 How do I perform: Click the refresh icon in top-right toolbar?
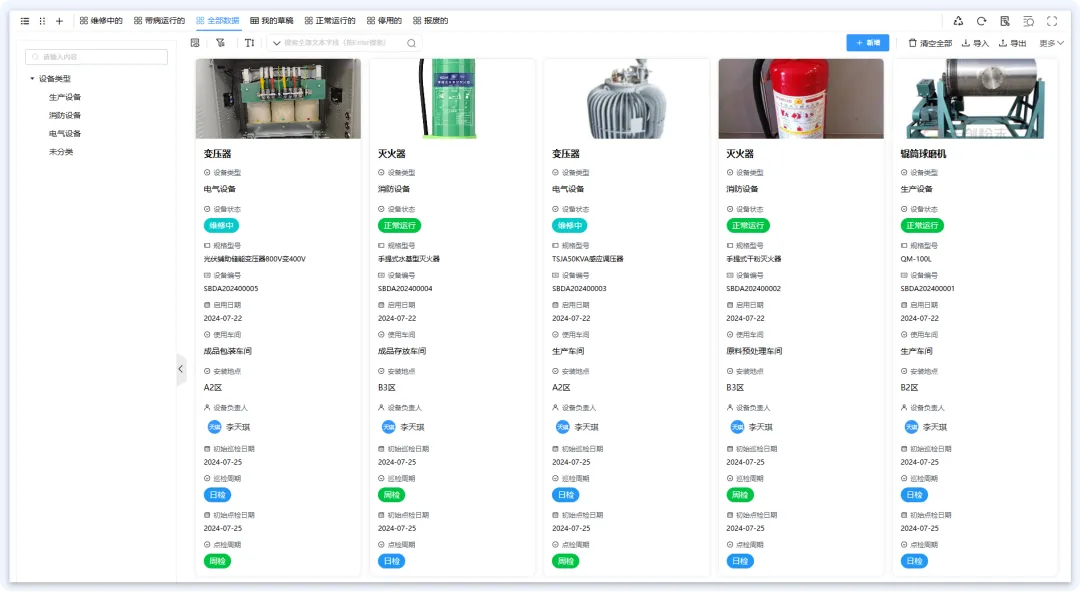click(981, 20)
